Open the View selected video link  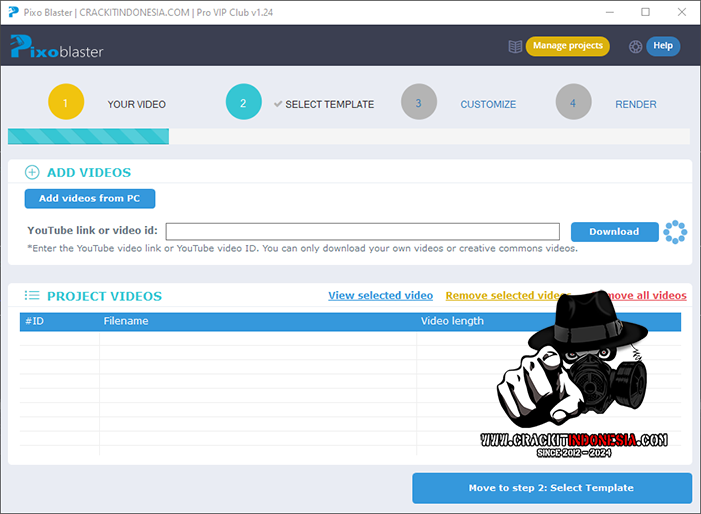point(380,296)
